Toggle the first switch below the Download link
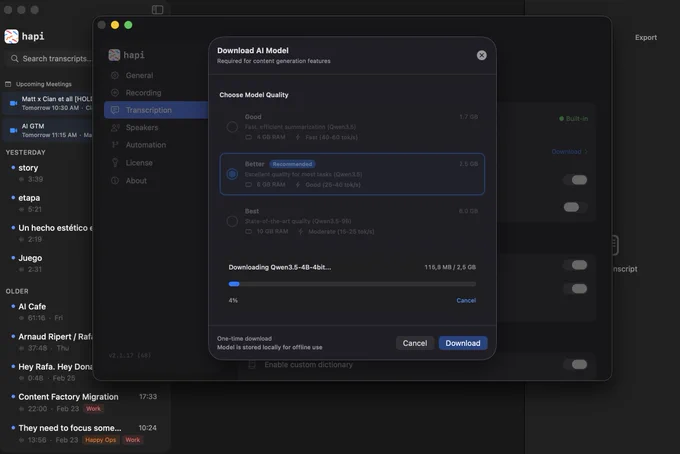The image size is (680, 454). (x=575, y=180)
